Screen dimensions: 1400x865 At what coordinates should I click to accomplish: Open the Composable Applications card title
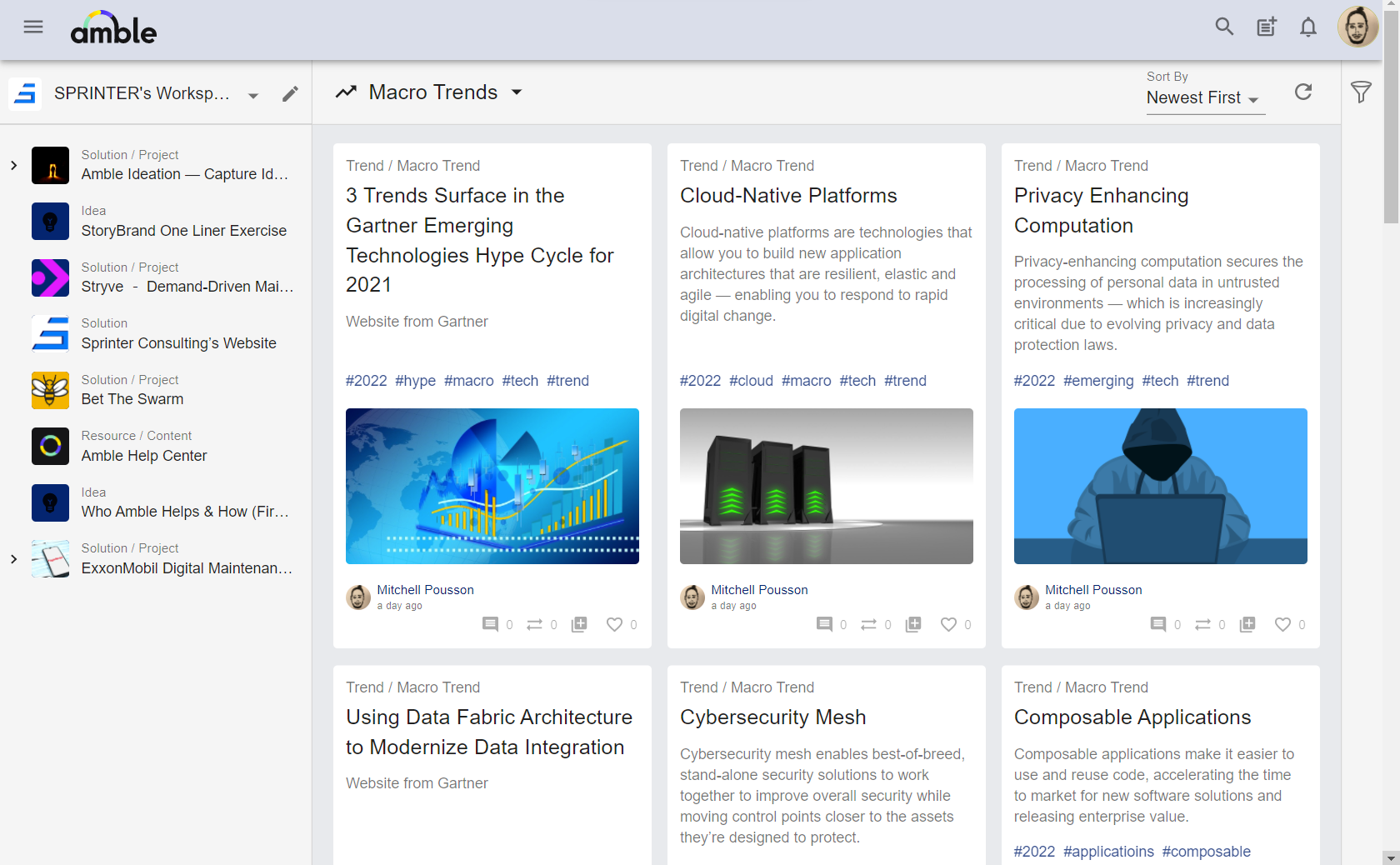point(1132,717)
